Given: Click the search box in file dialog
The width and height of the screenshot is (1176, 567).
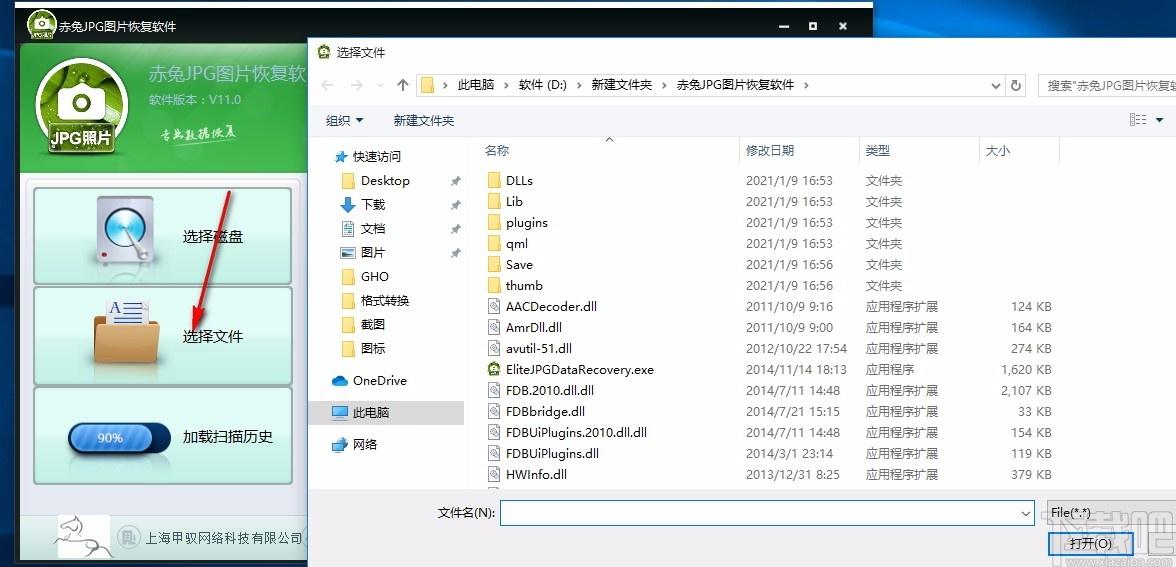Looking at the screenshot, I should tap(1107, 86).
